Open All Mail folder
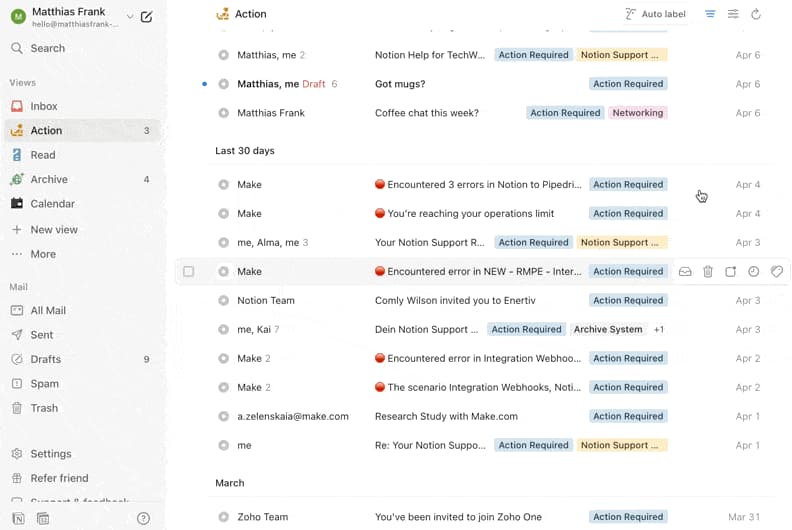This screenshot has width=792, height=530. [x=82, y=310]
